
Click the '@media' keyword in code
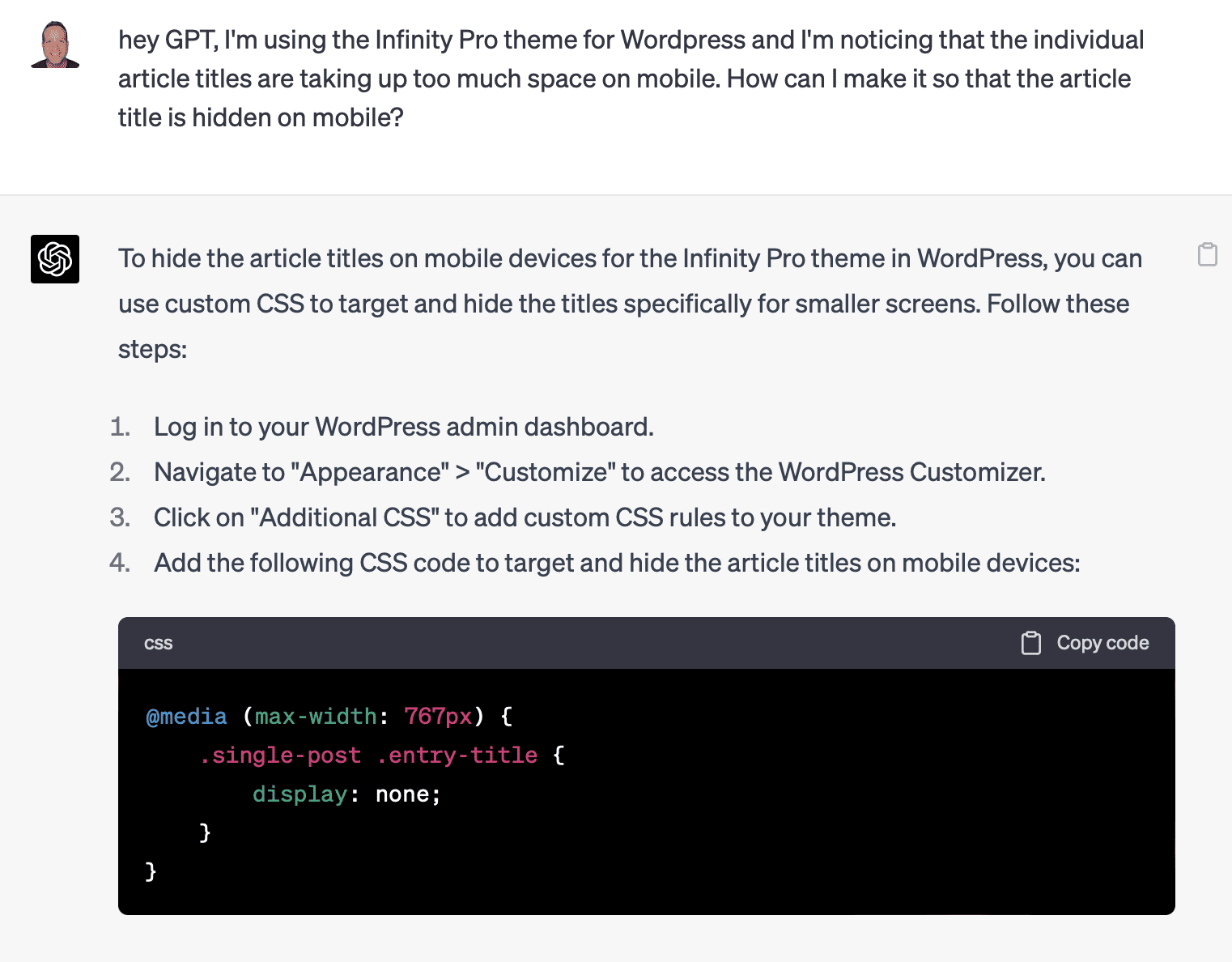186,717
